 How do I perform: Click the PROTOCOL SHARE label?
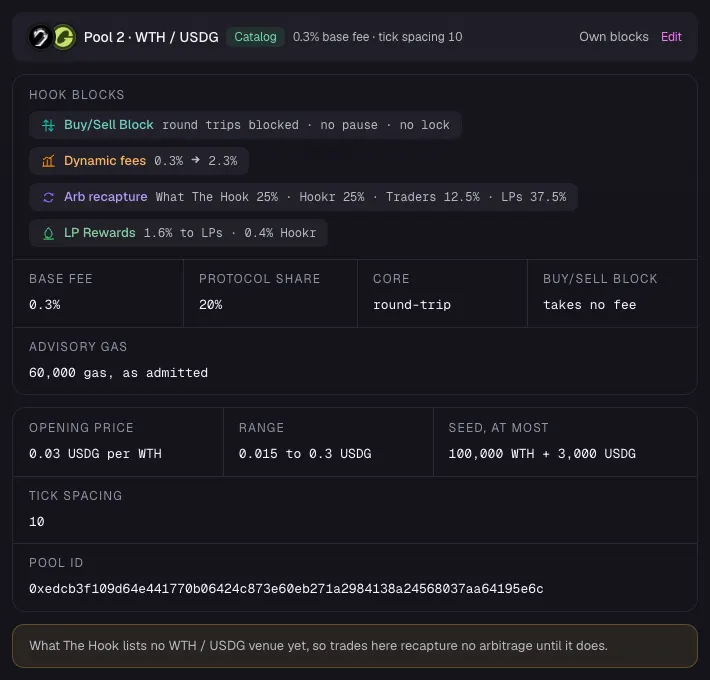tap(259, 279)
